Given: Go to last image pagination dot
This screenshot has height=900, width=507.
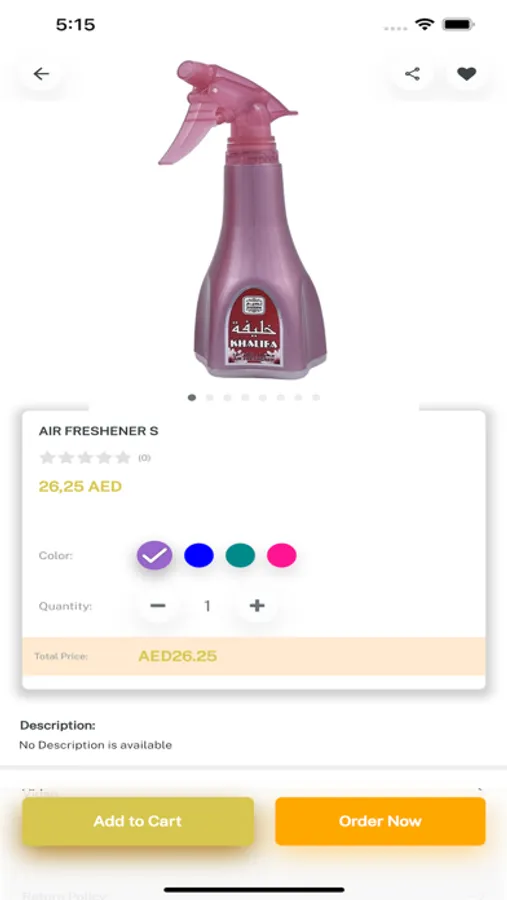Looking at the screenshot, I should (x=316, y=397).
